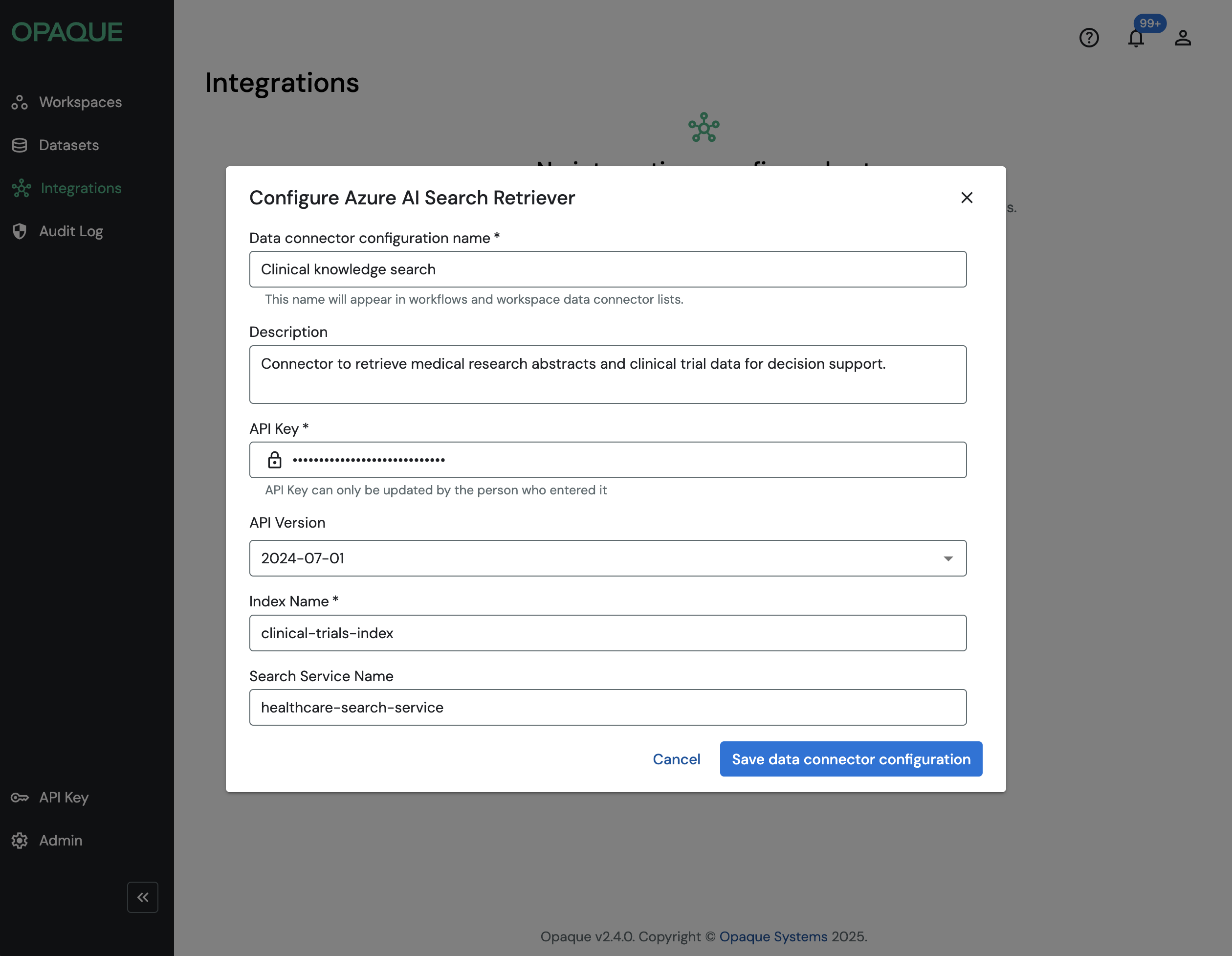This screenshot has width=1232, height=956.
Task: Collapse the sidebar with double-chevron button
Action: pyautogui.click(x=143, y=897)
